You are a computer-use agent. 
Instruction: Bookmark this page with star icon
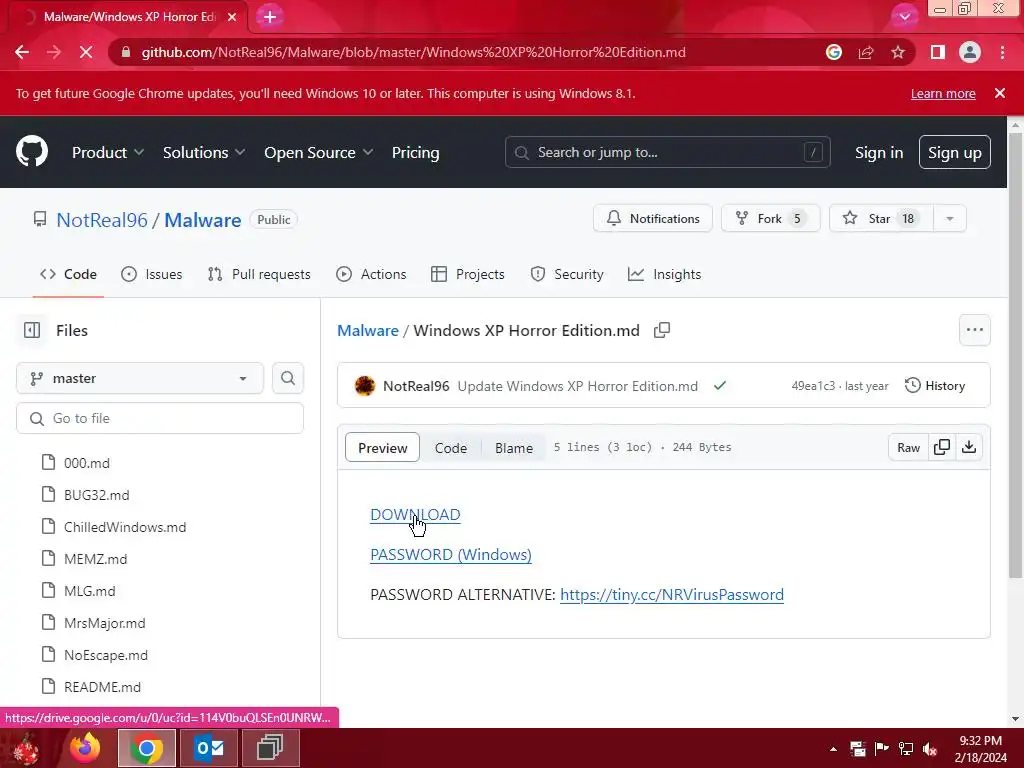(898, 52)
